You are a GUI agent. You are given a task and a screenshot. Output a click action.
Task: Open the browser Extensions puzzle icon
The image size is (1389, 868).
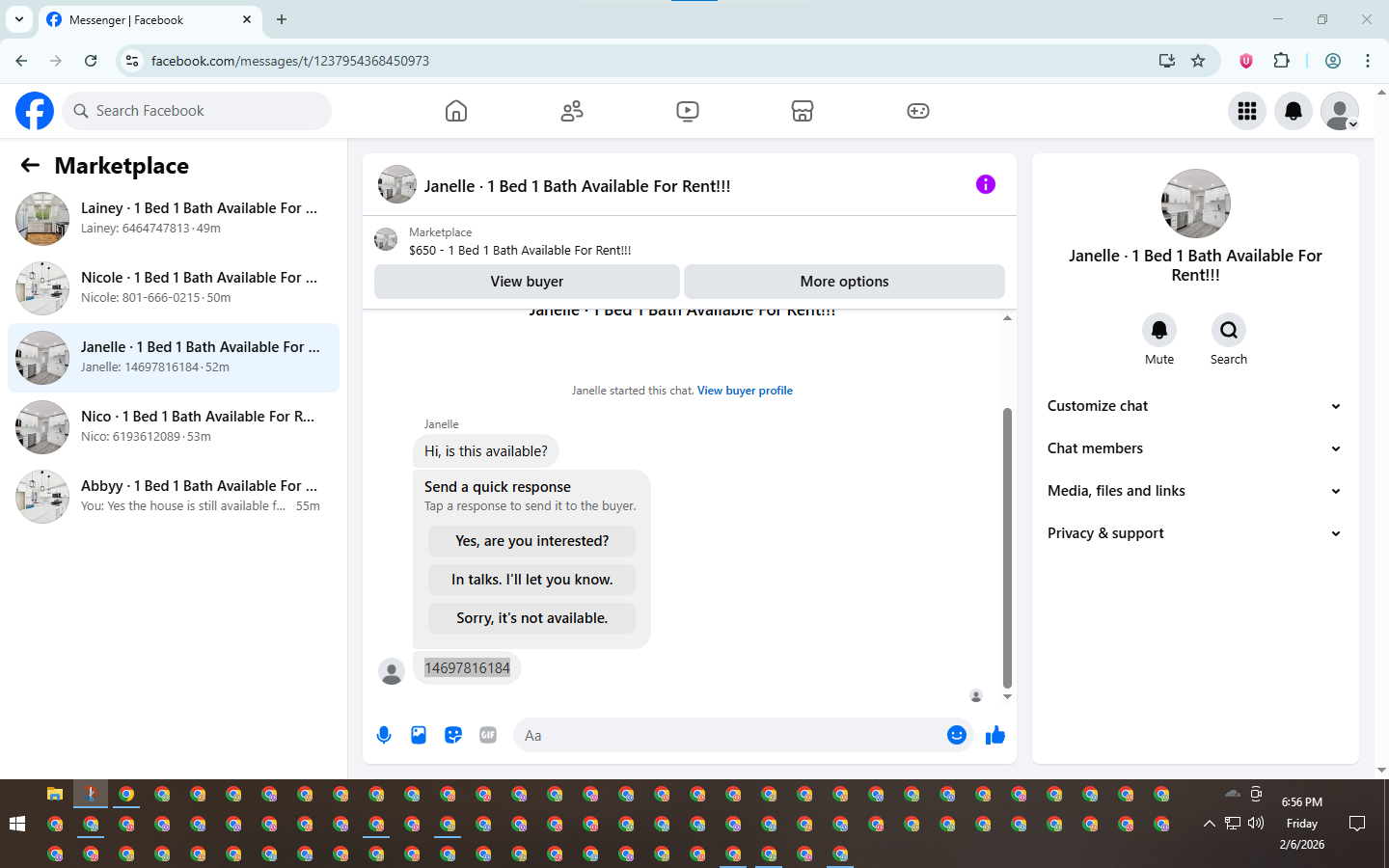coord(1281,61)
